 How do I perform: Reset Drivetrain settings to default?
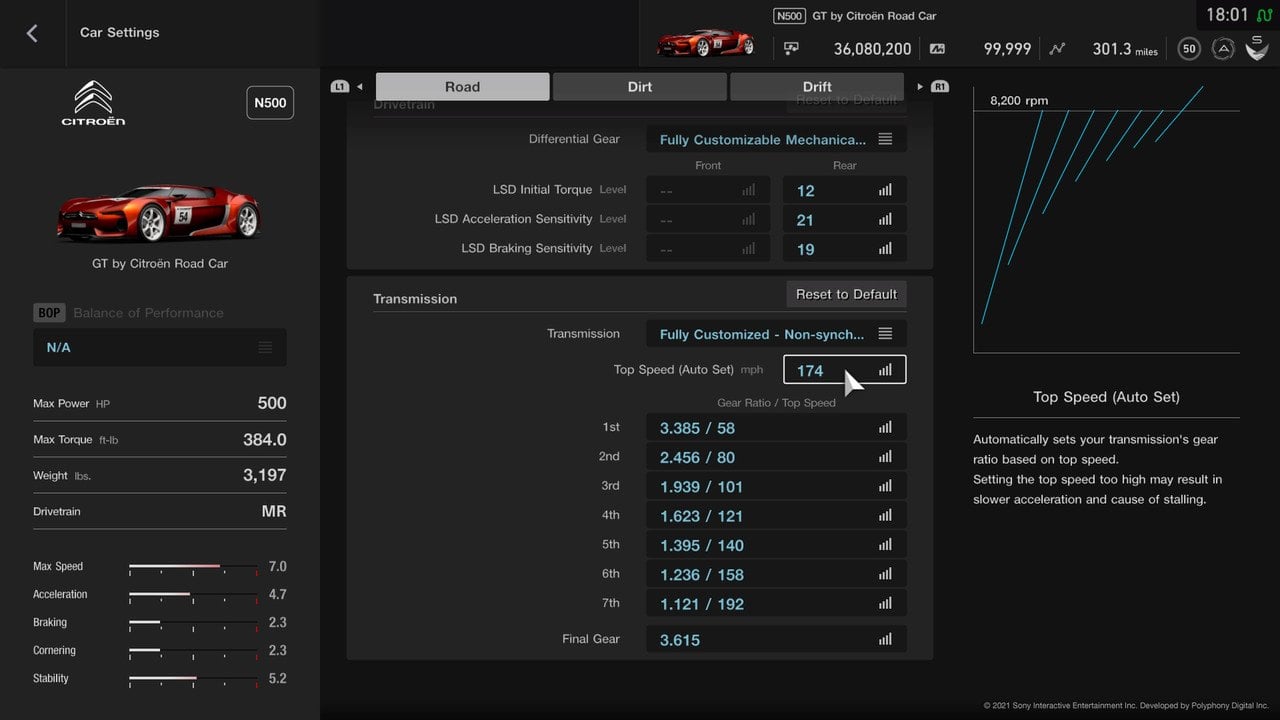pyautogui.click(x=846, y=102)
